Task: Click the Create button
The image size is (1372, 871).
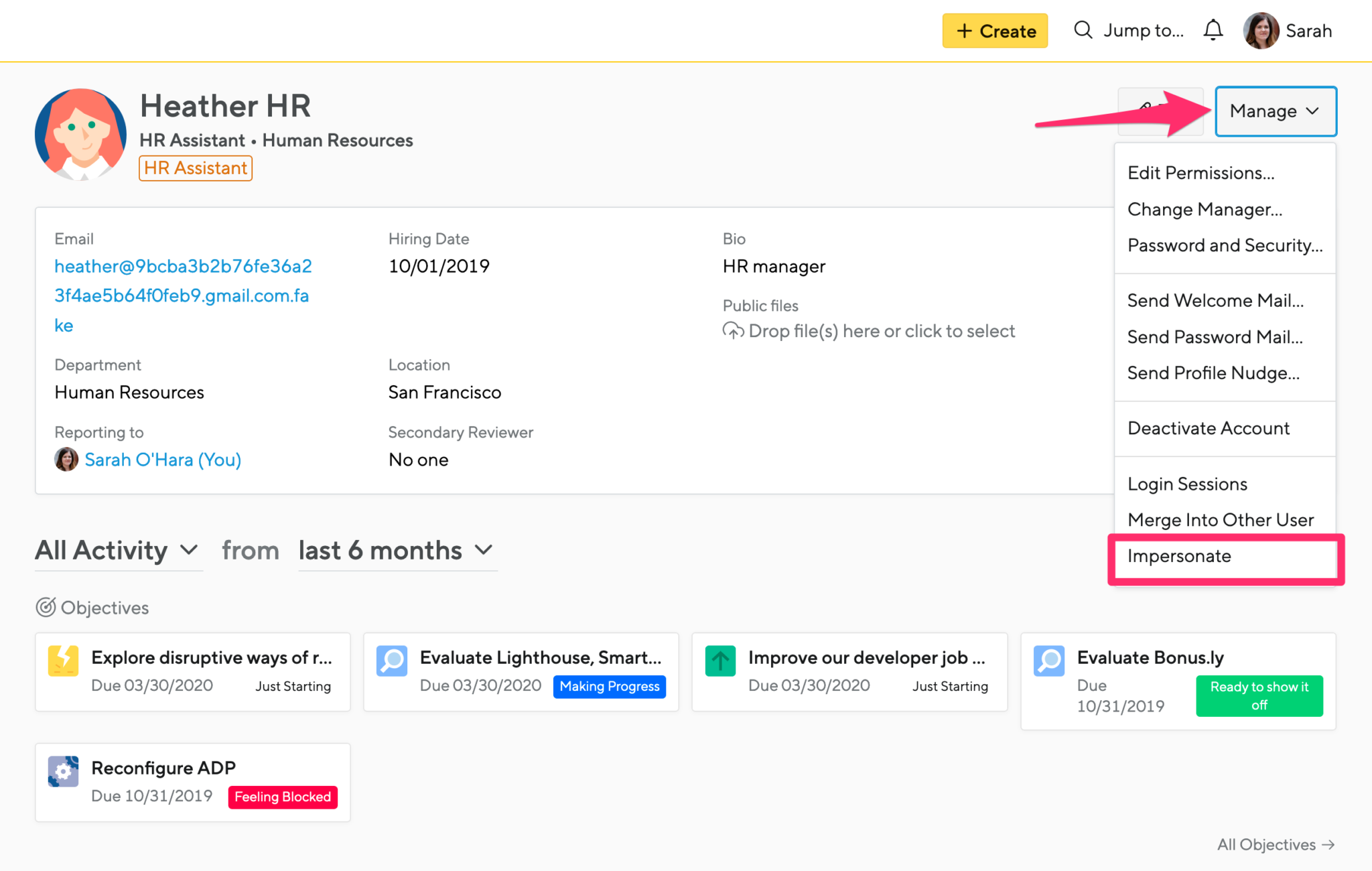Action: 994,30
